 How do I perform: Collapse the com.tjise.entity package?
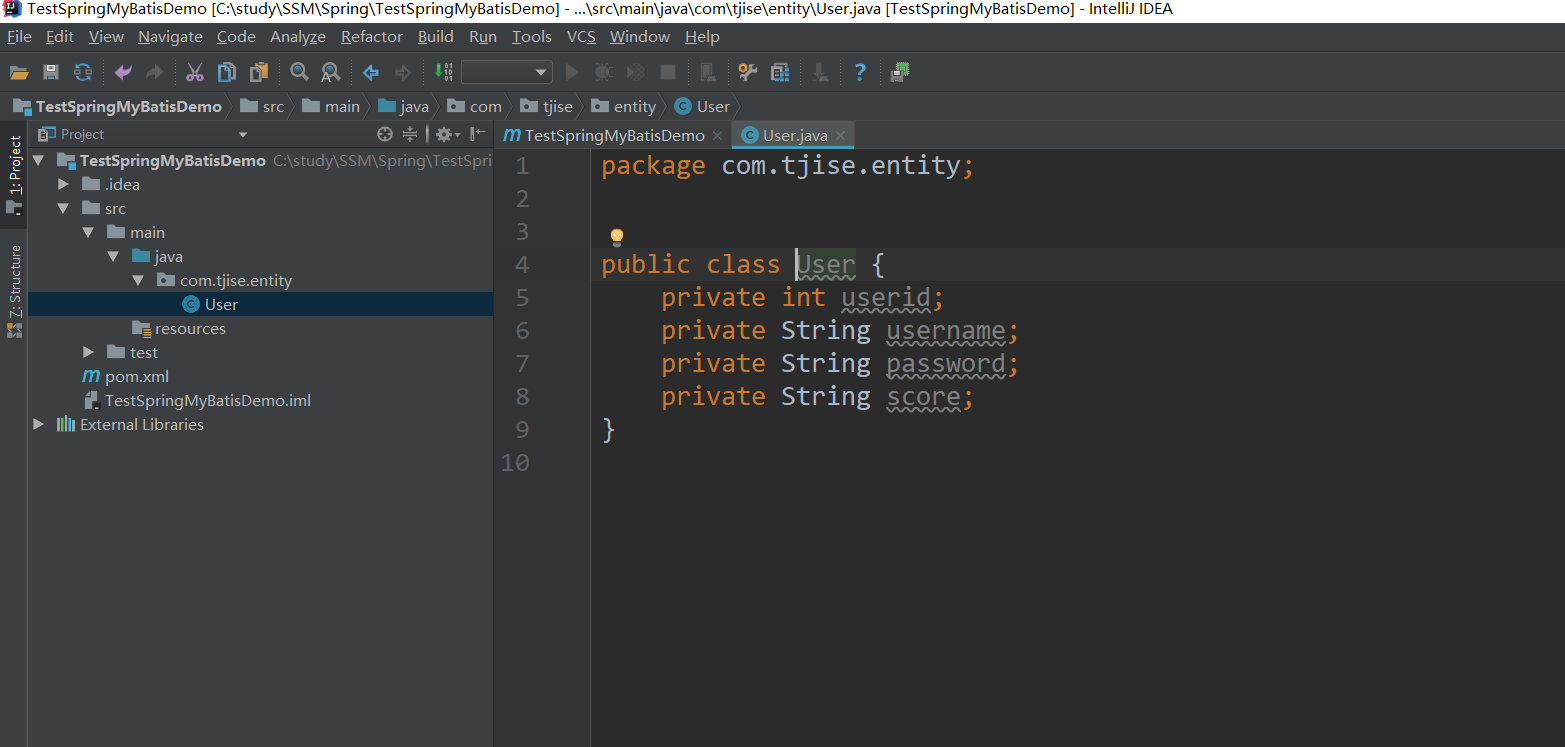click(x=138, y=280)
